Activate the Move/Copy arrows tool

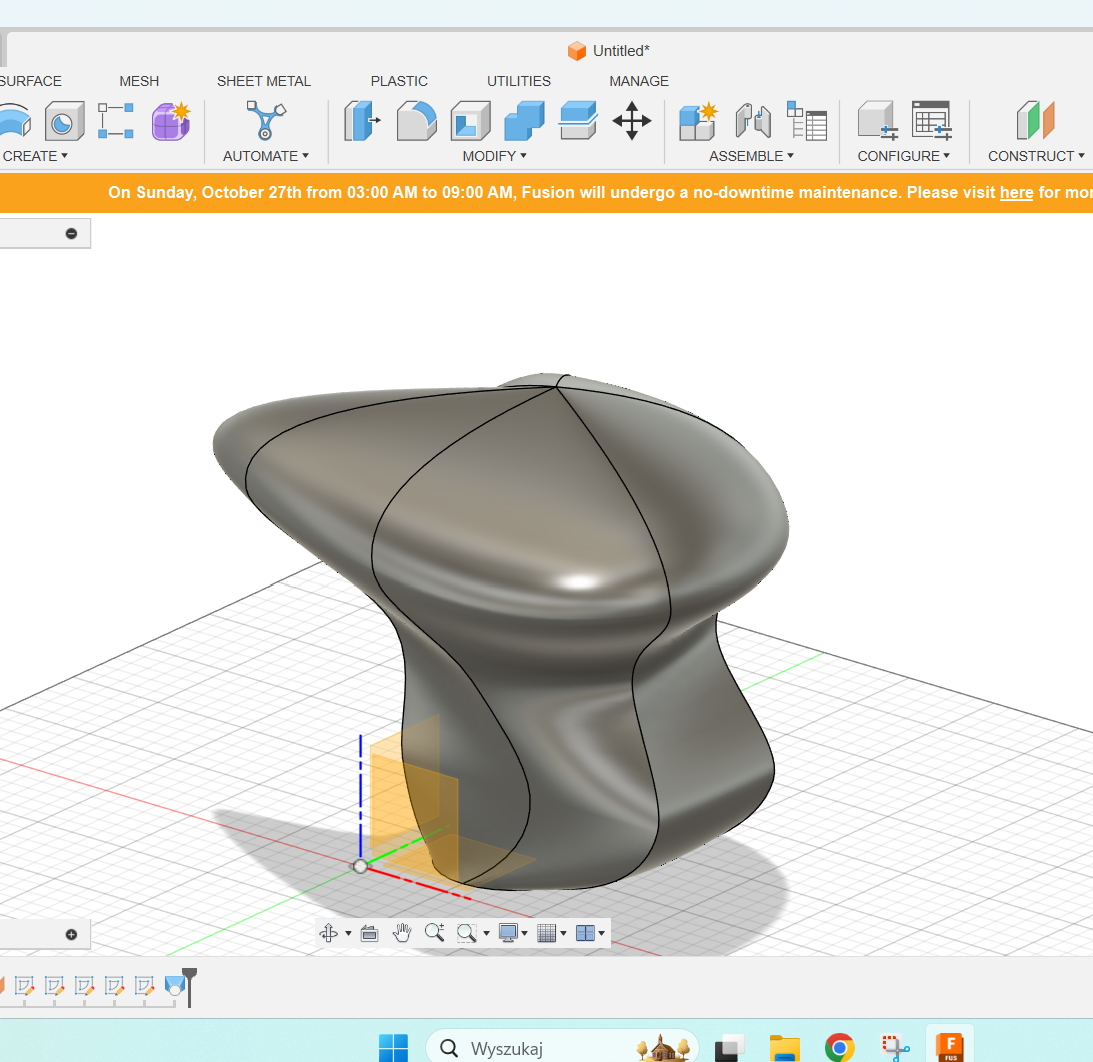coord(632,121)
